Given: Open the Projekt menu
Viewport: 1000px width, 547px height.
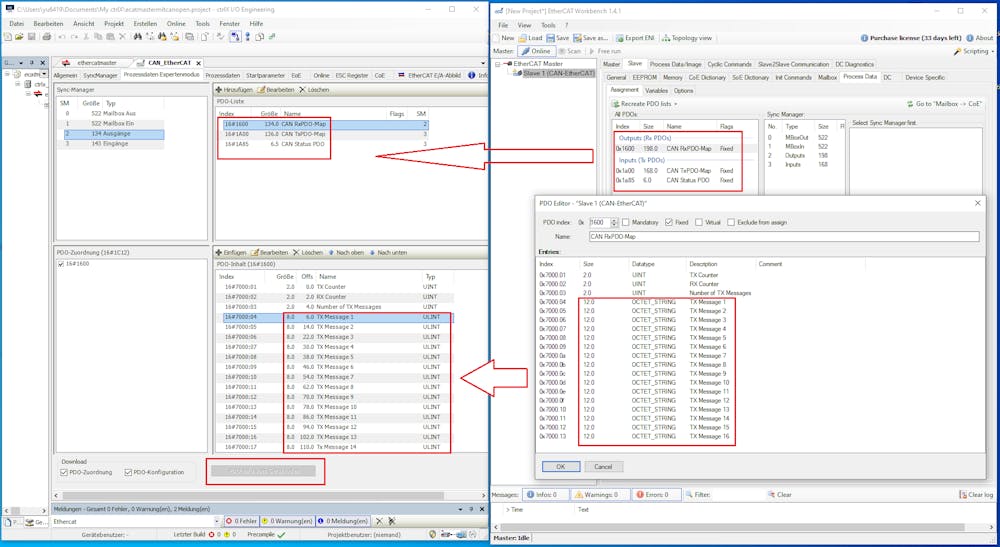Looking at the screenshot, I should click(x=116, y=22).
